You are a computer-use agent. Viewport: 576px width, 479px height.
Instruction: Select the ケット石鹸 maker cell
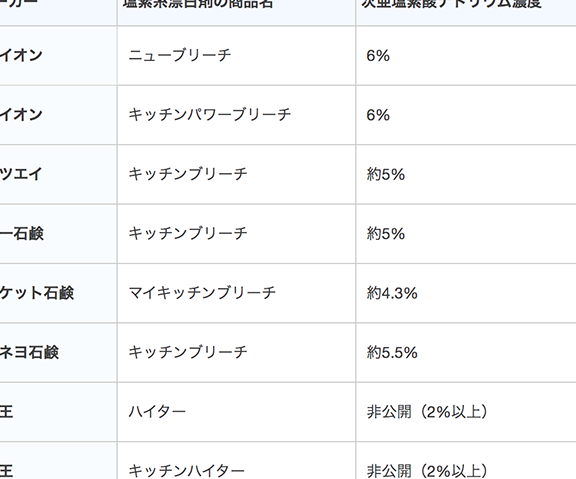click(x=58, y=293)
